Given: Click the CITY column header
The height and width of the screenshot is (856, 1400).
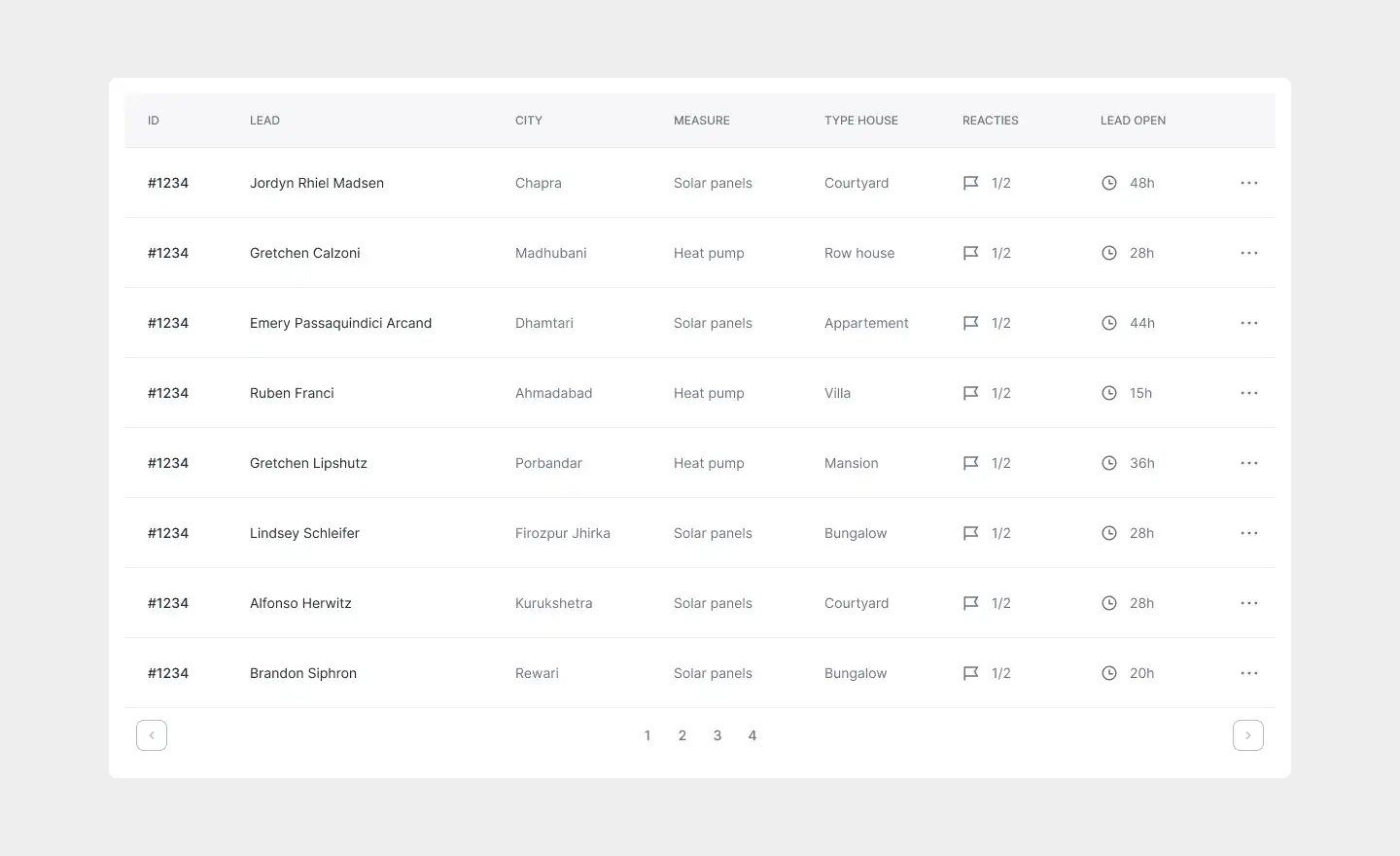Looking at the screenshot, I should 529,121.
